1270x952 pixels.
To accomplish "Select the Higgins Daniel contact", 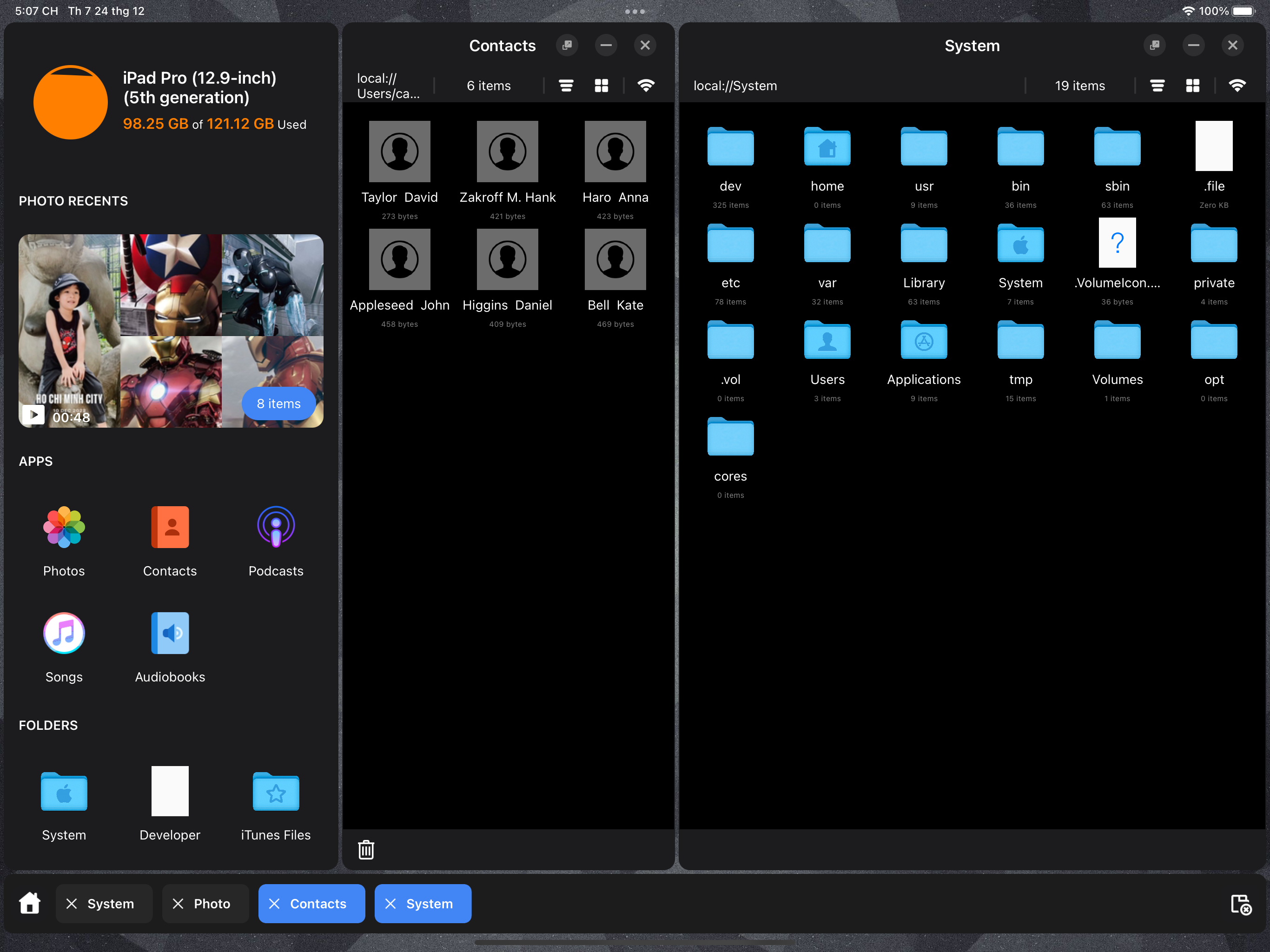I will tap(508, 259).
